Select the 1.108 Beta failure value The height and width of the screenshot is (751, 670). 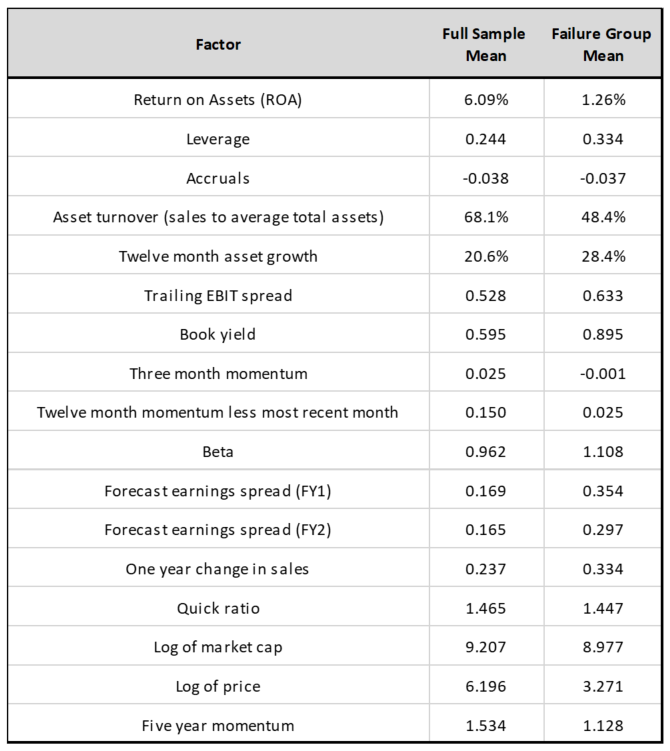tap(602, 452)
